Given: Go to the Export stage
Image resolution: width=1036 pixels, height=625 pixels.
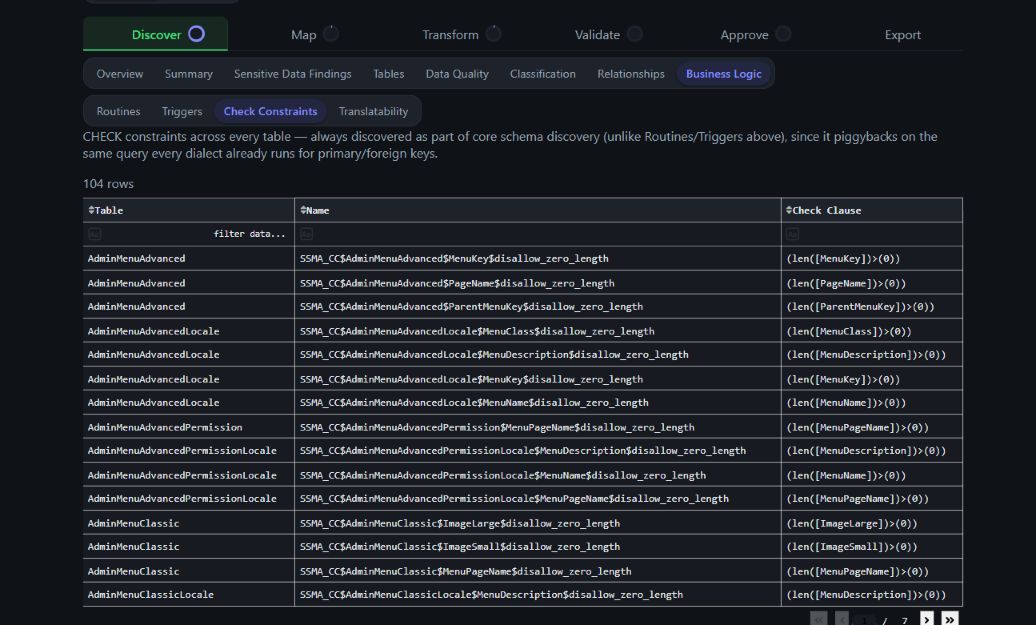Looking at the screenshot, I should (x=903, y=34).
